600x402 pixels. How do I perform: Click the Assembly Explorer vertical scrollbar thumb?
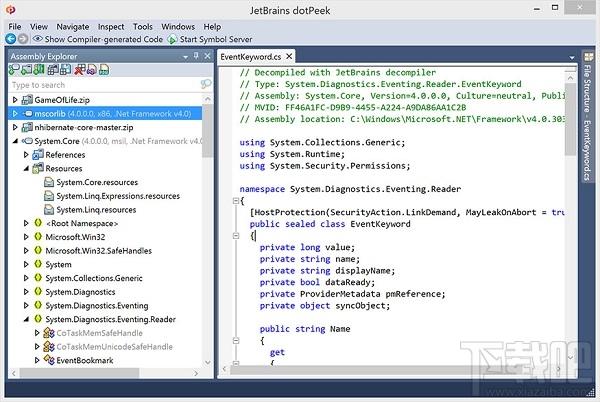tap(207, 132)
